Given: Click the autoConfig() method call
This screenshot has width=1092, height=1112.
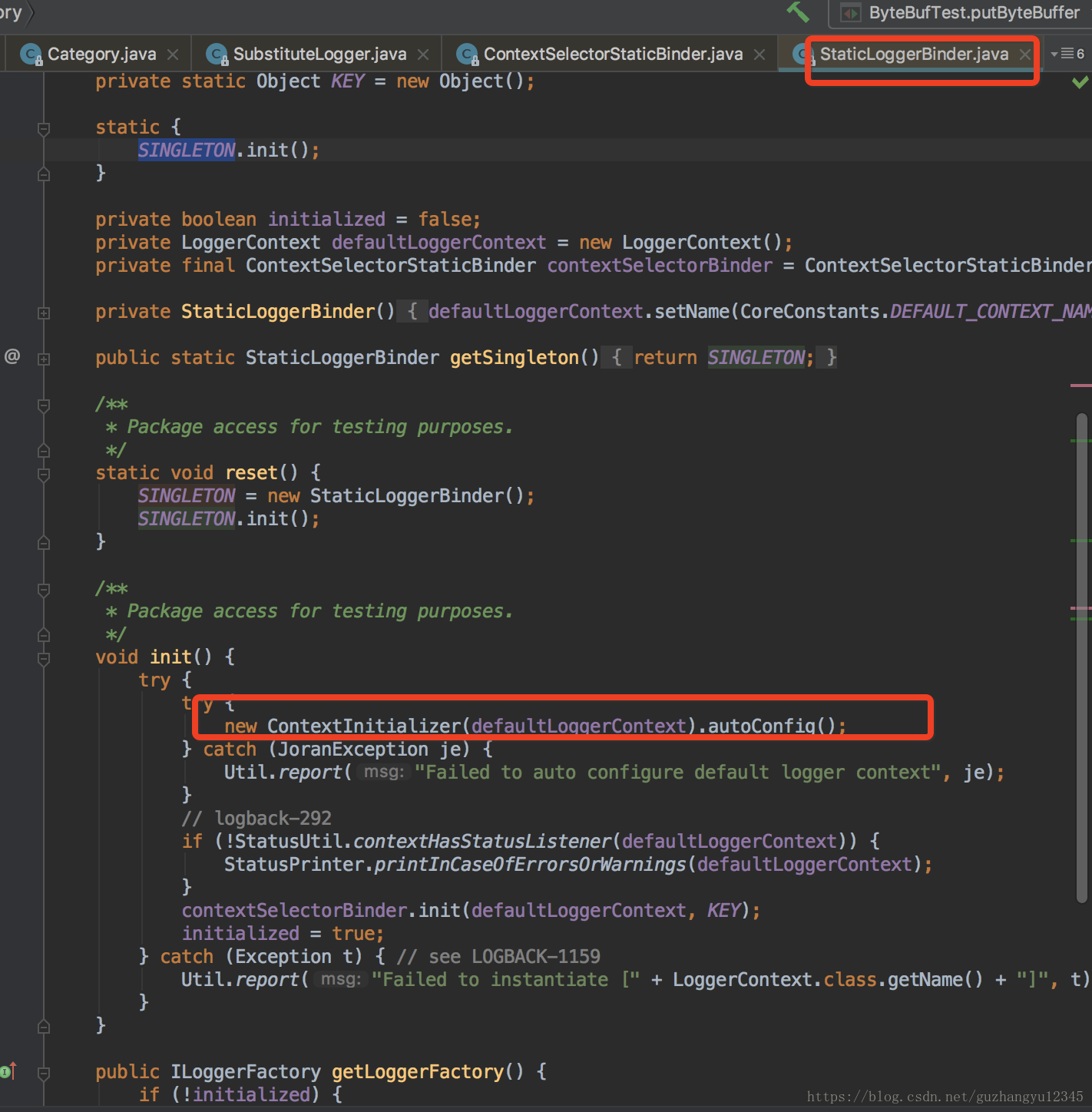Looking at the screenshot, I should (x=771, y=726).
